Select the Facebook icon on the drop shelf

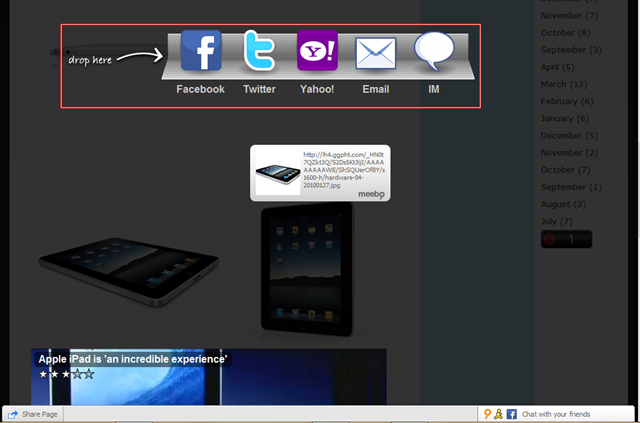pos(201,50)
